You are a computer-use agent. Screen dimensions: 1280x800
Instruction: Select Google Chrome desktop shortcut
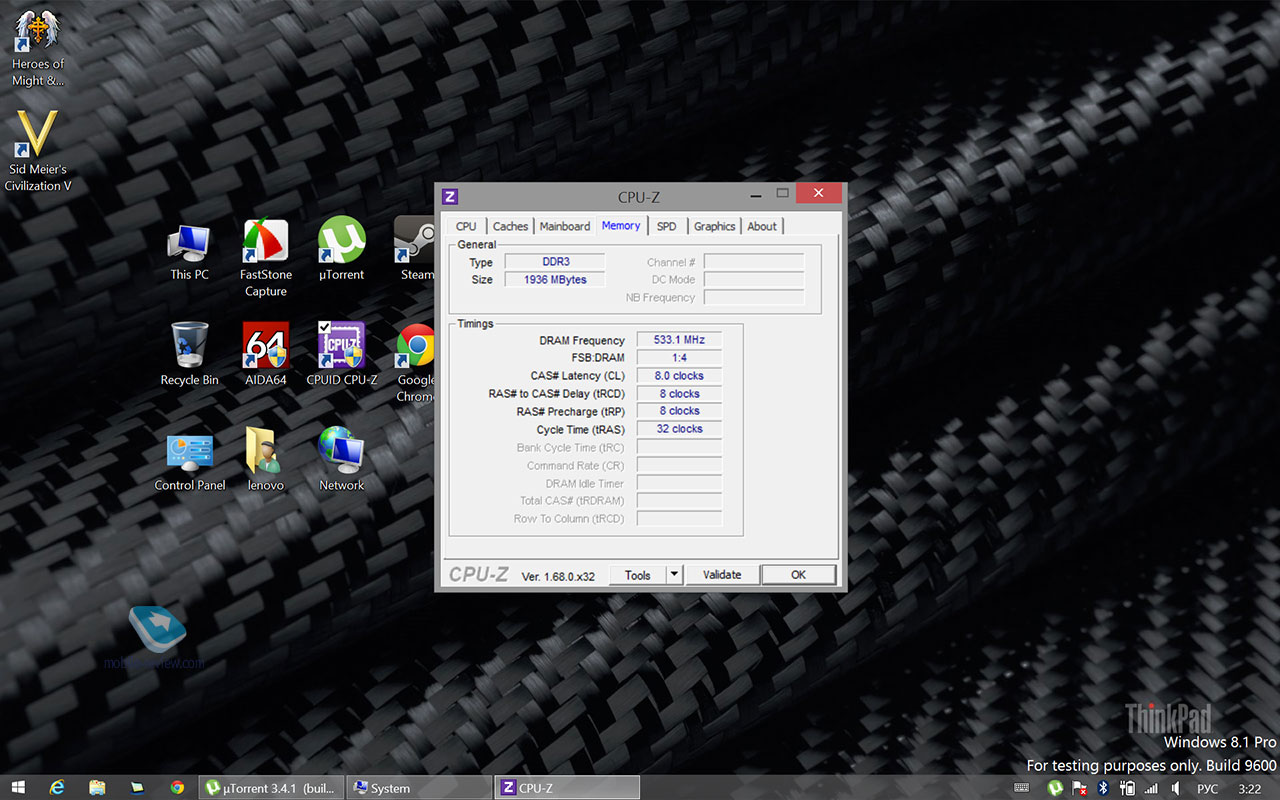pos(416,363)
